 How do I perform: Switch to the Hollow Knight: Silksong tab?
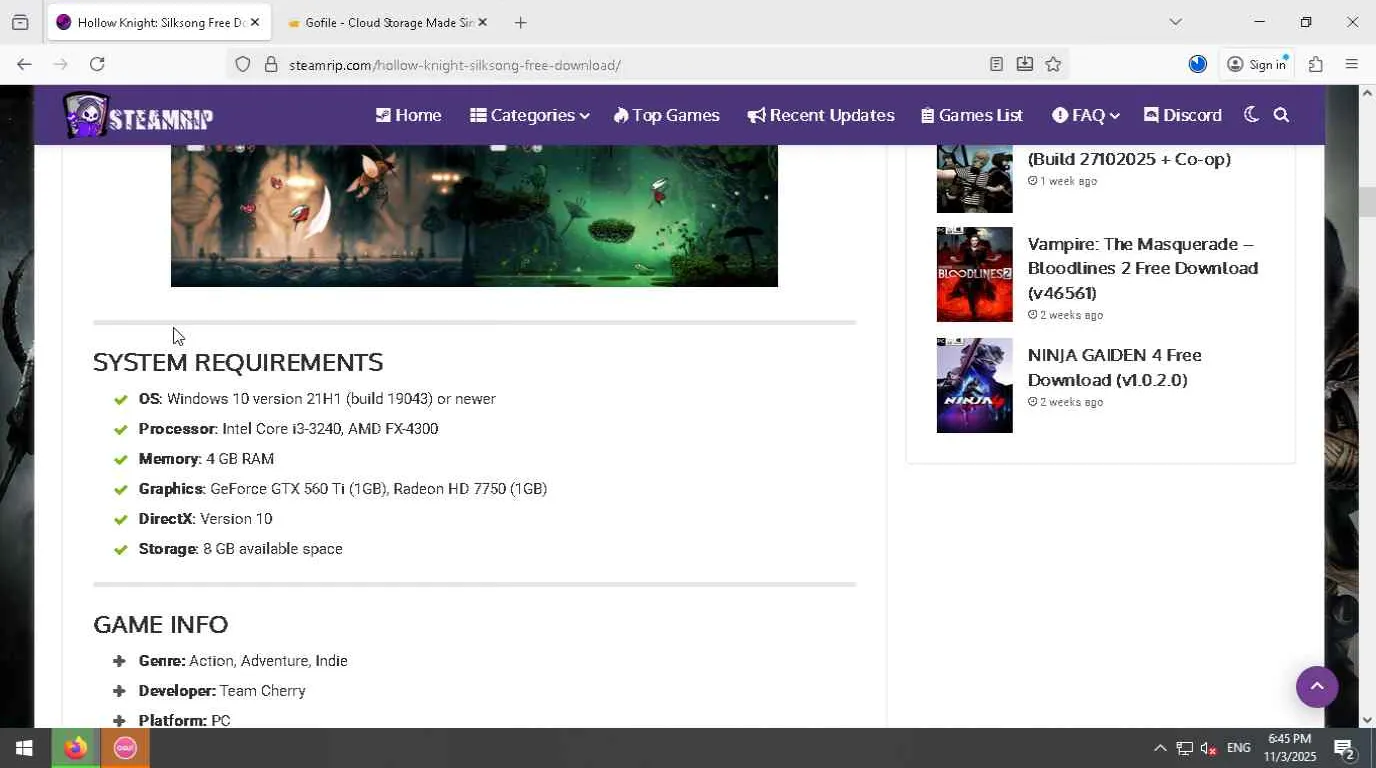point(159,22)
